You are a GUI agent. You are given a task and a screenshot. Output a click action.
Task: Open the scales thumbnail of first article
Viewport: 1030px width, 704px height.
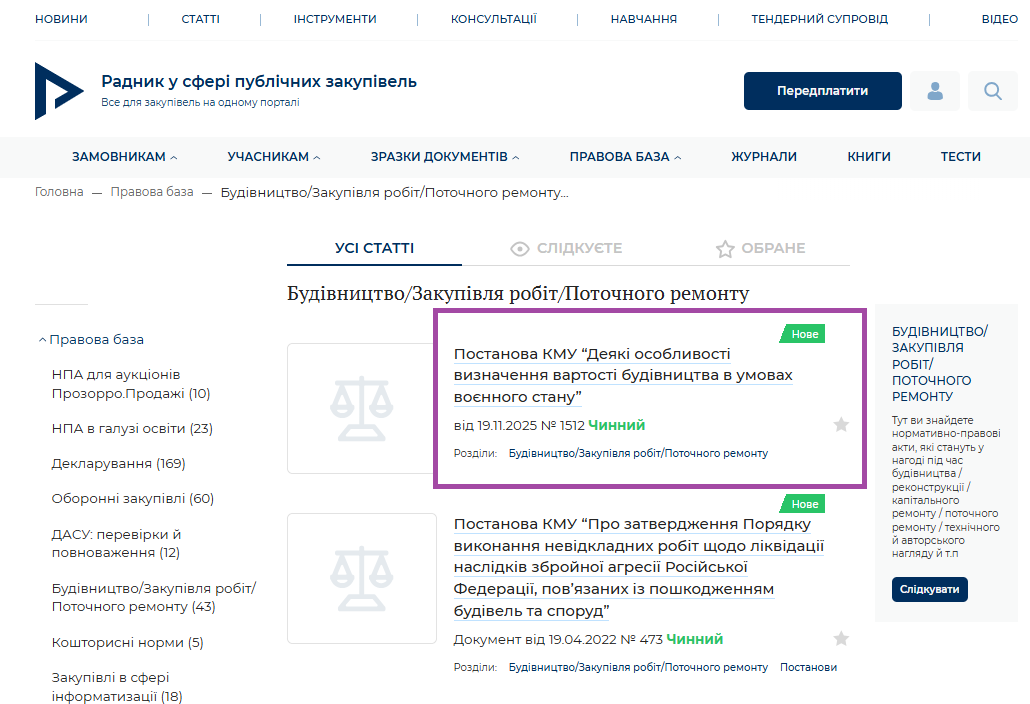click(361, 408)
